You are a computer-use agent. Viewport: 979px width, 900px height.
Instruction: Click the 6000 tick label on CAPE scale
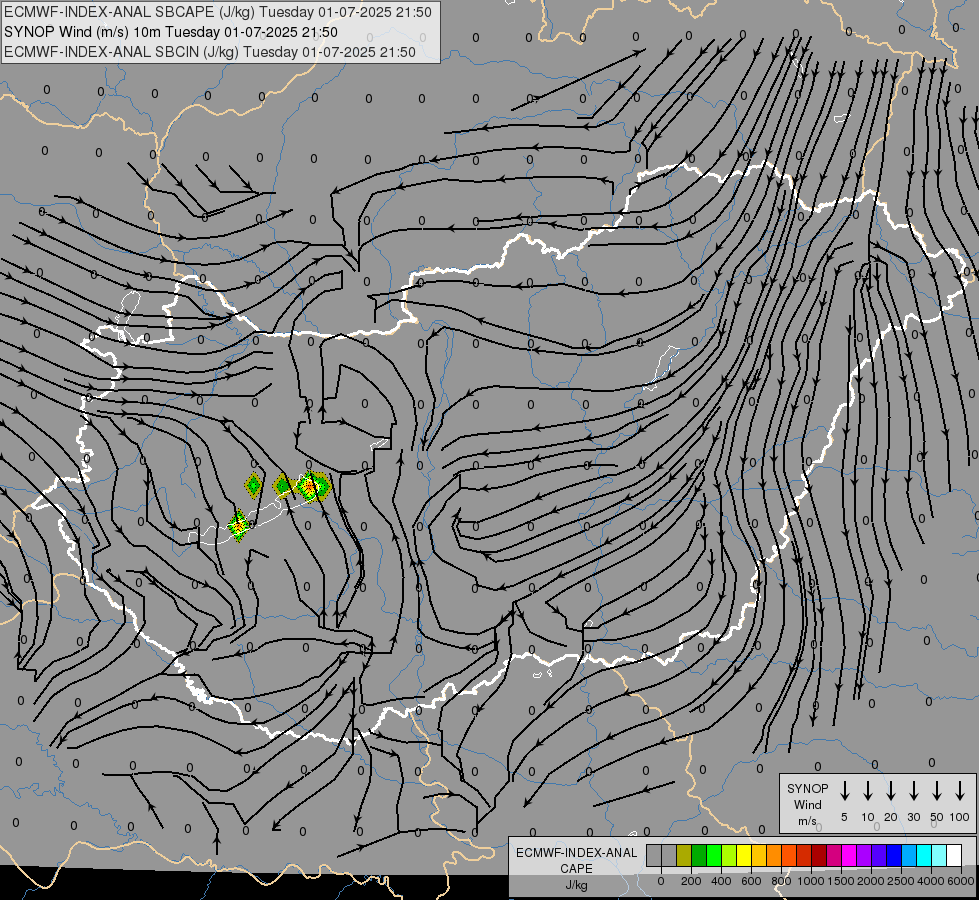tap(961, 881)
